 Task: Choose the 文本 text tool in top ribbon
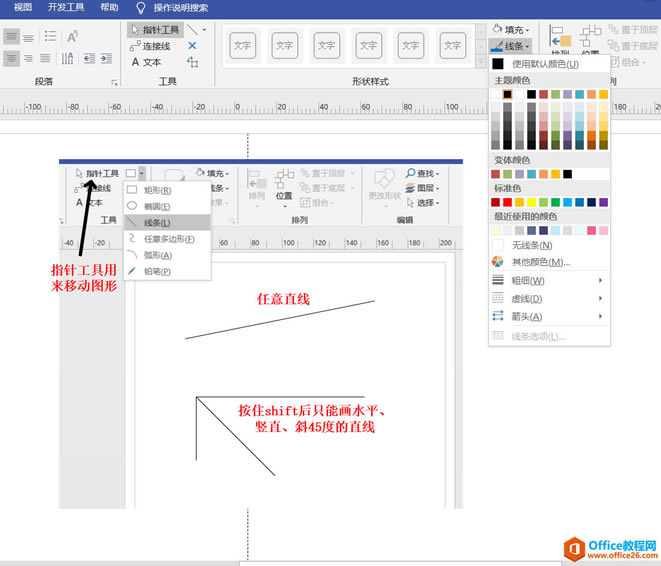[x=147, y=62]
